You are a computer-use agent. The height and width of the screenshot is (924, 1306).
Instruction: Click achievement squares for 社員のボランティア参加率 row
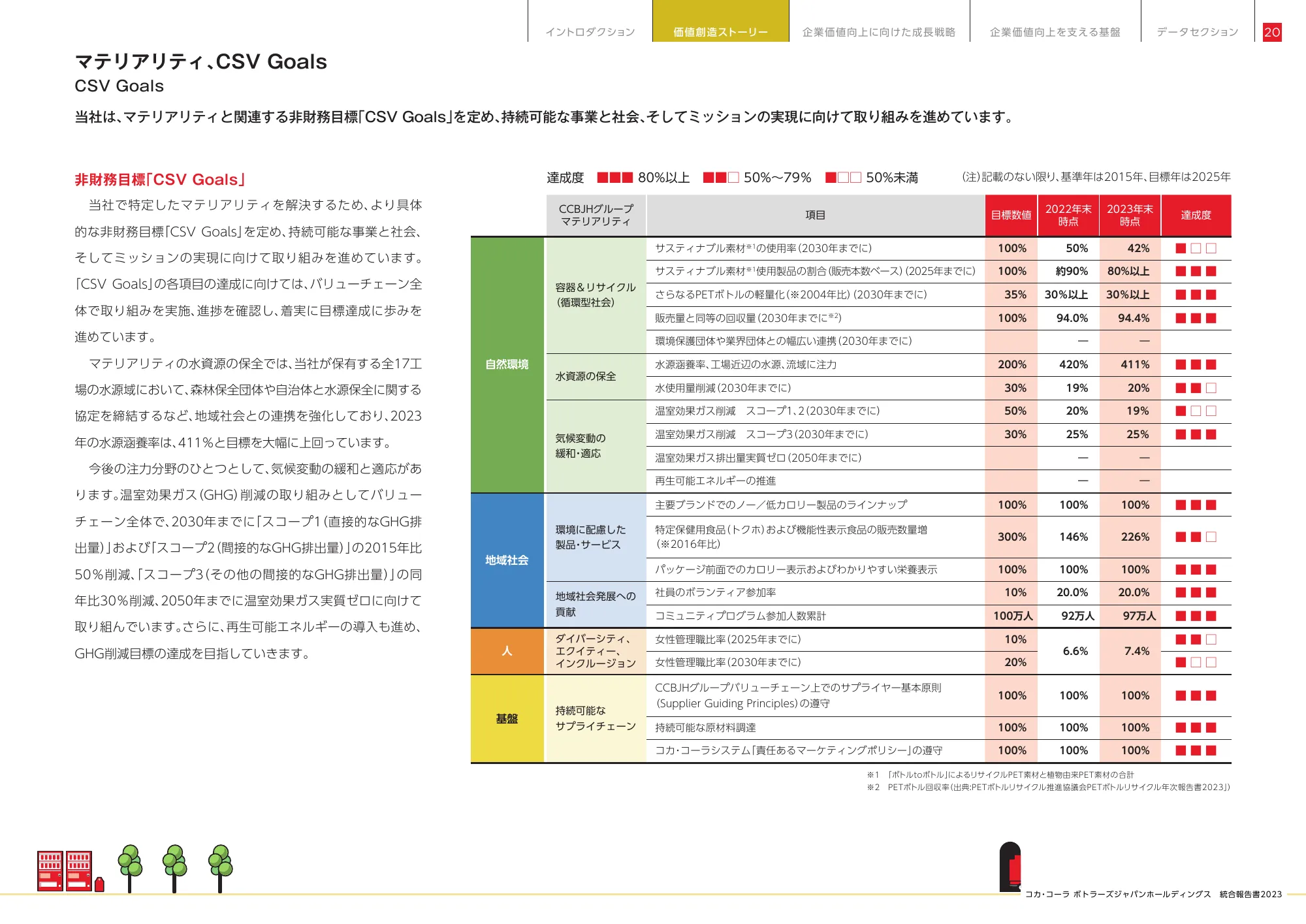tap(1196, 592)
